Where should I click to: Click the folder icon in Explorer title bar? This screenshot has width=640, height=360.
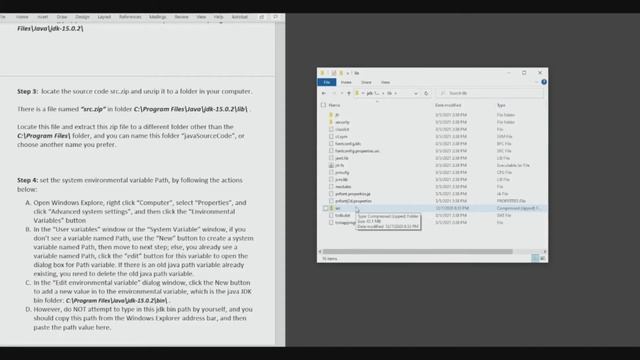(322, 73)
